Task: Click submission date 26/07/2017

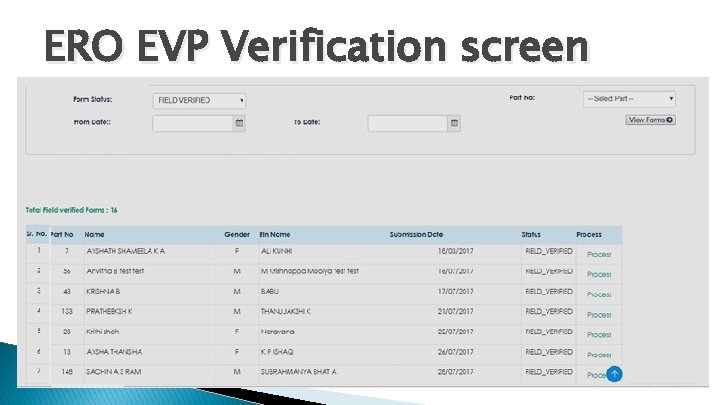Action: coord(455,352)
